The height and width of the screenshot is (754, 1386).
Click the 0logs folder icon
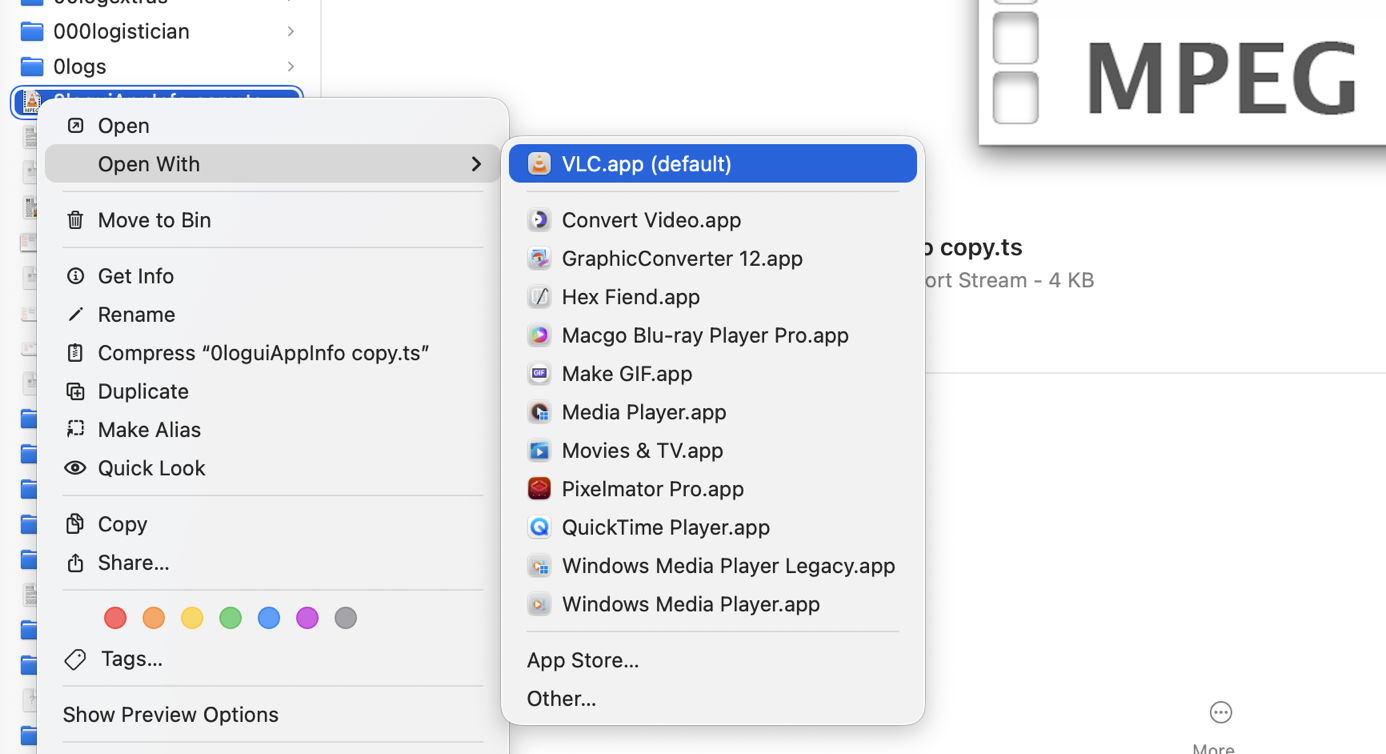tap(32, 67)
